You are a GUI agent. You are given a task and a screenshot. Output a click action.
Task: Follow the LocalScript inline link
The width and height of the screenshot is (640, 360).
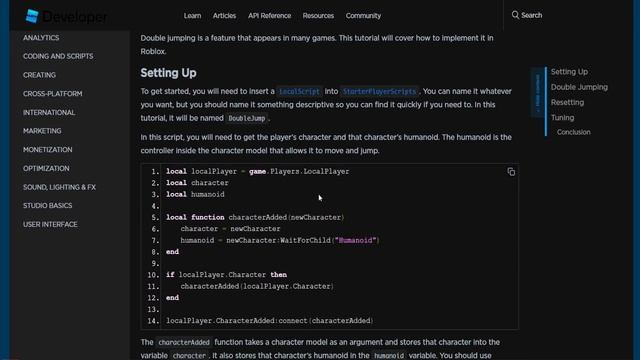point(299,91)
